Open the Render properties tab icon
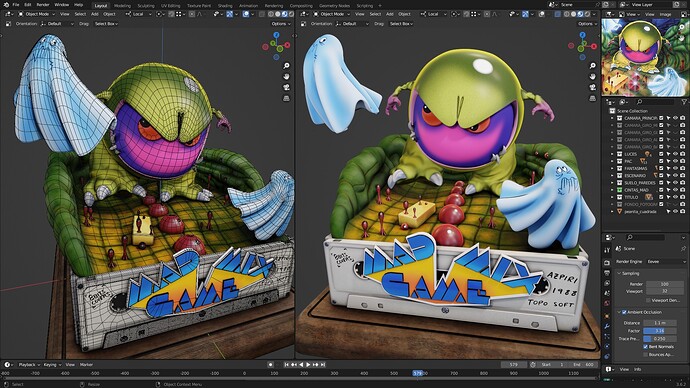This screenshot has height=388, width=690. point(607,263)
